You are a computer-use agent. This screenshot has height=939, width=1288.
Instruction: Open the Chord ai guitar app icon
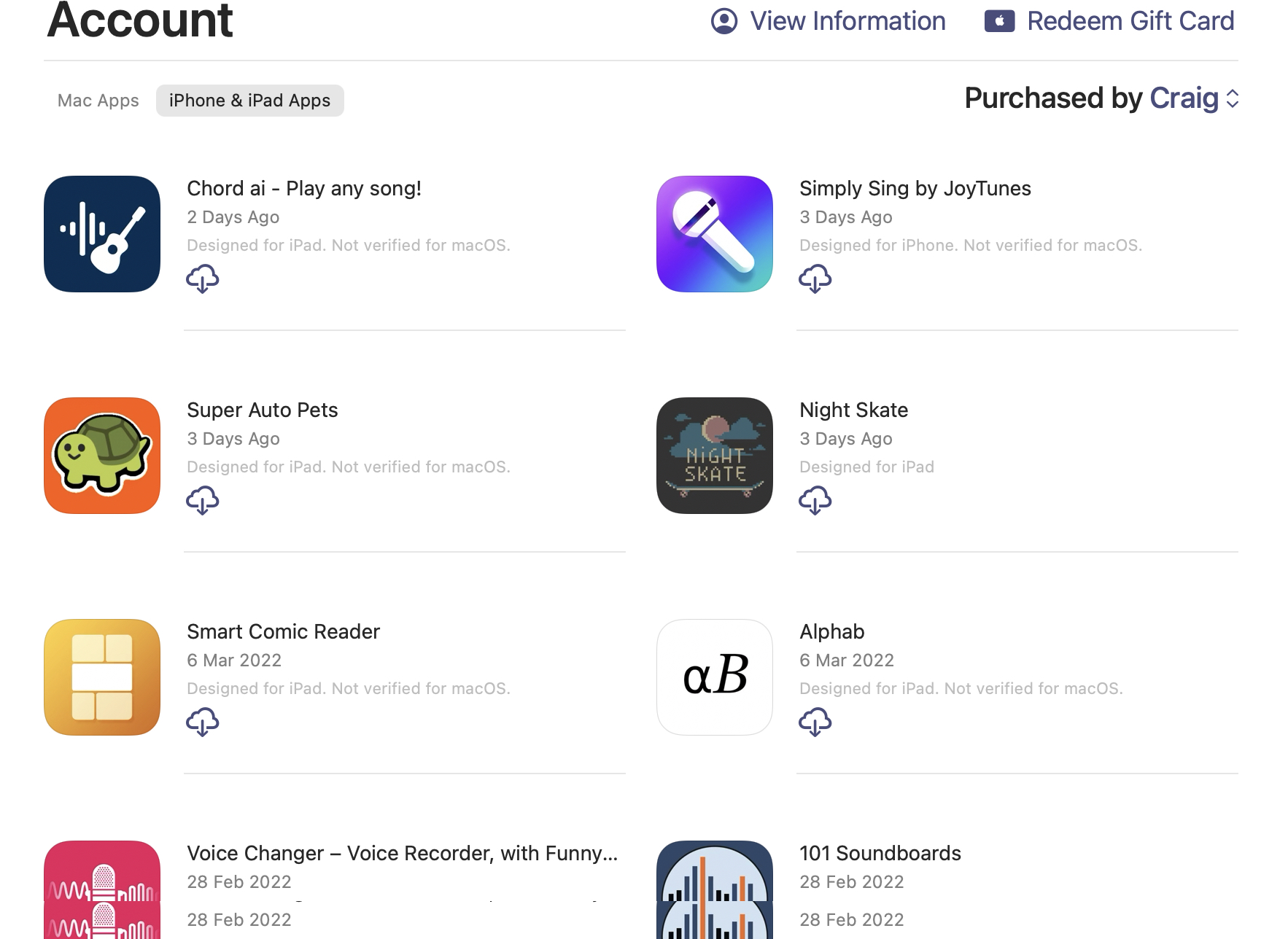pyautogui.click(x=102, y=234)
